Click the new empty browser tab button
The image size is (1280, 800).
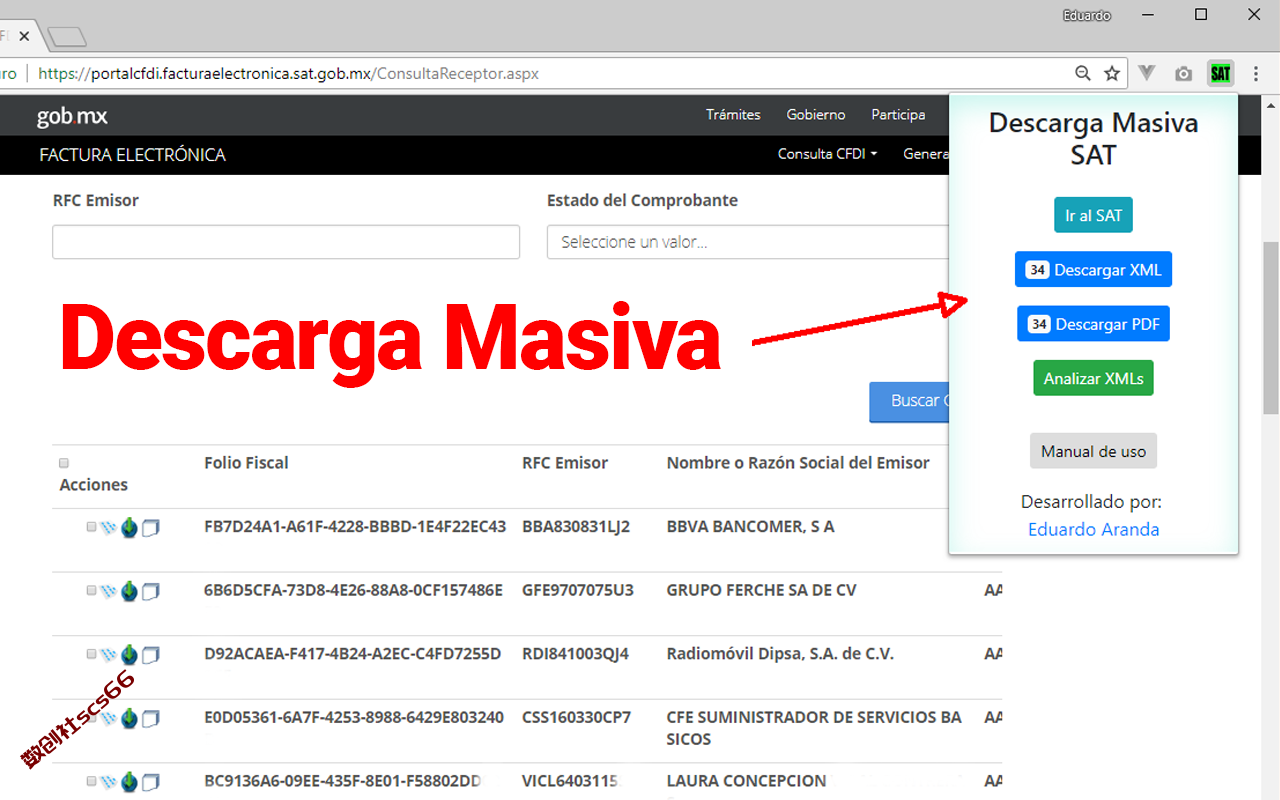pos(66,38)
